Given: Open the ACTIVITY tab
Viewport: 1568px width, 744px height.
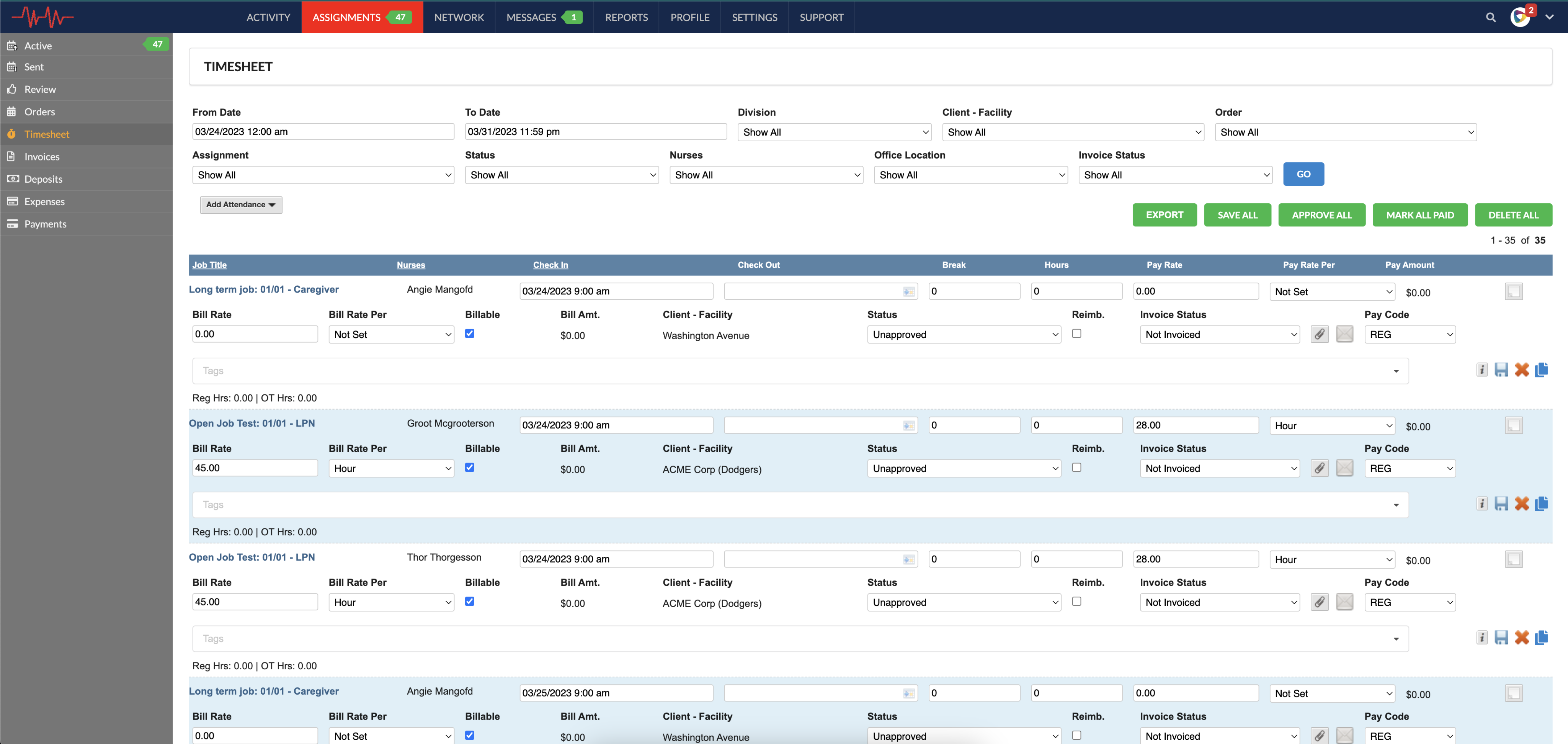Looking at the screenshot, I should click(x=268, y=17).
